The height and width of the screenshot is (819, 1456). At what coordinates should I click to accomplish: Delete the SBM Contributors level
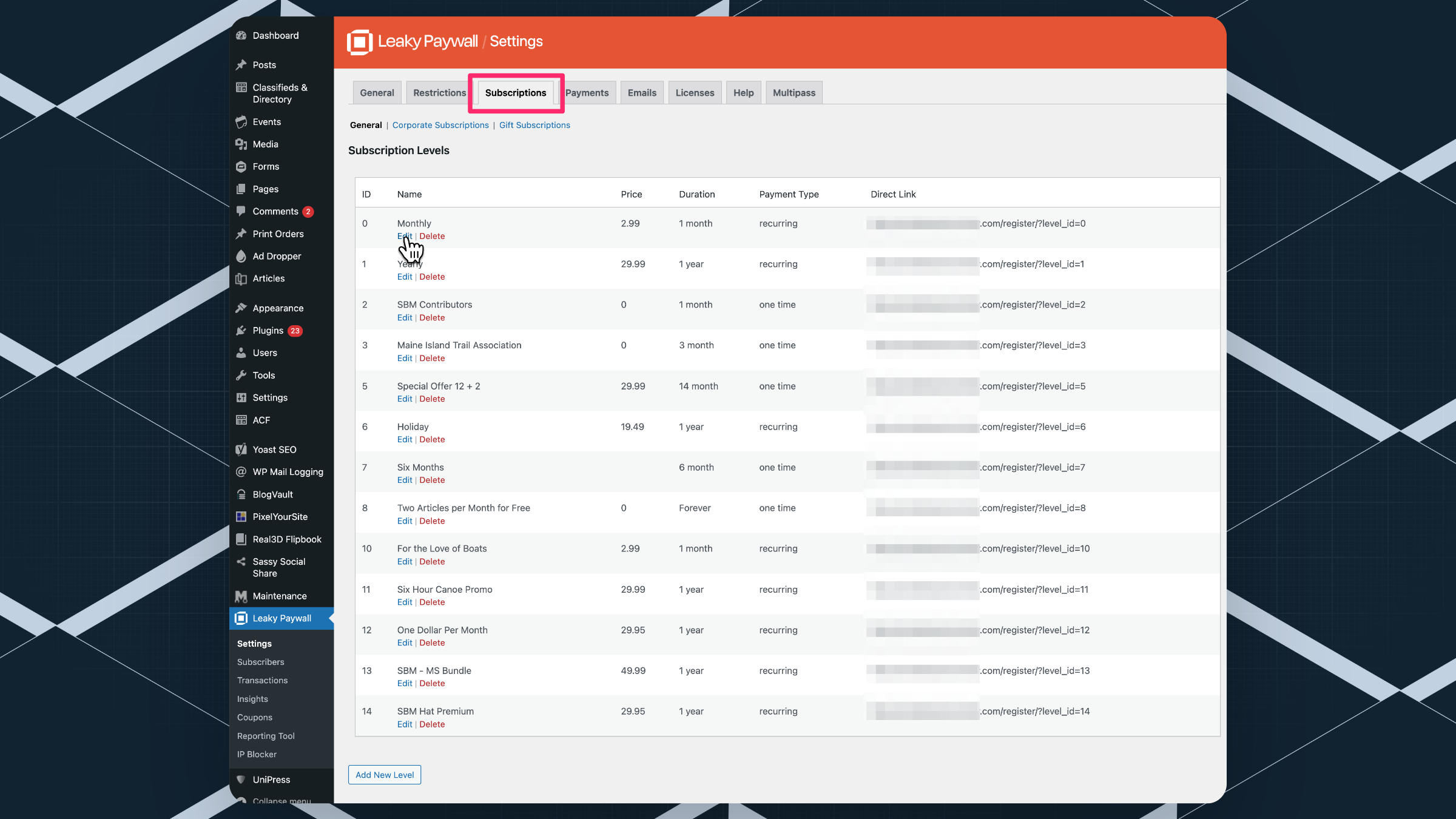[432, 317]
